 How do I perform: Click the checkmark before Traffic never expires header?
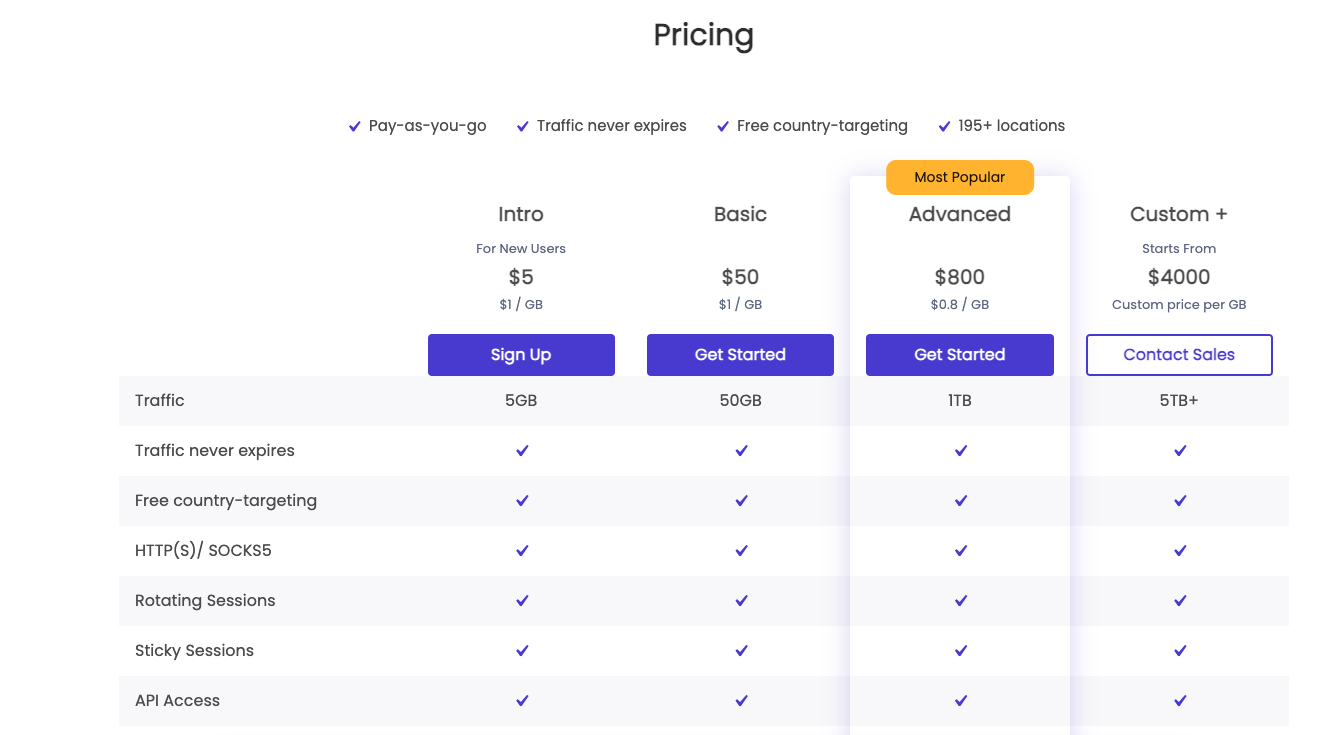tap(522, 126)
